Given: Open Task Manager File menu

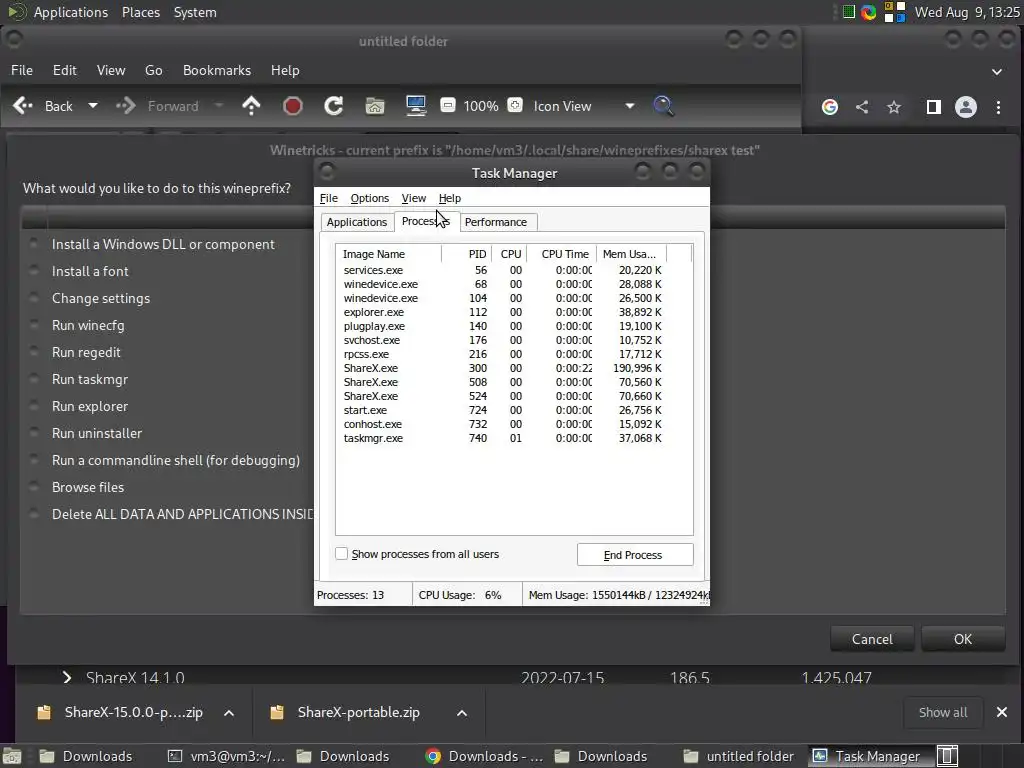Looking at the screenshot, I should (328, 198).
